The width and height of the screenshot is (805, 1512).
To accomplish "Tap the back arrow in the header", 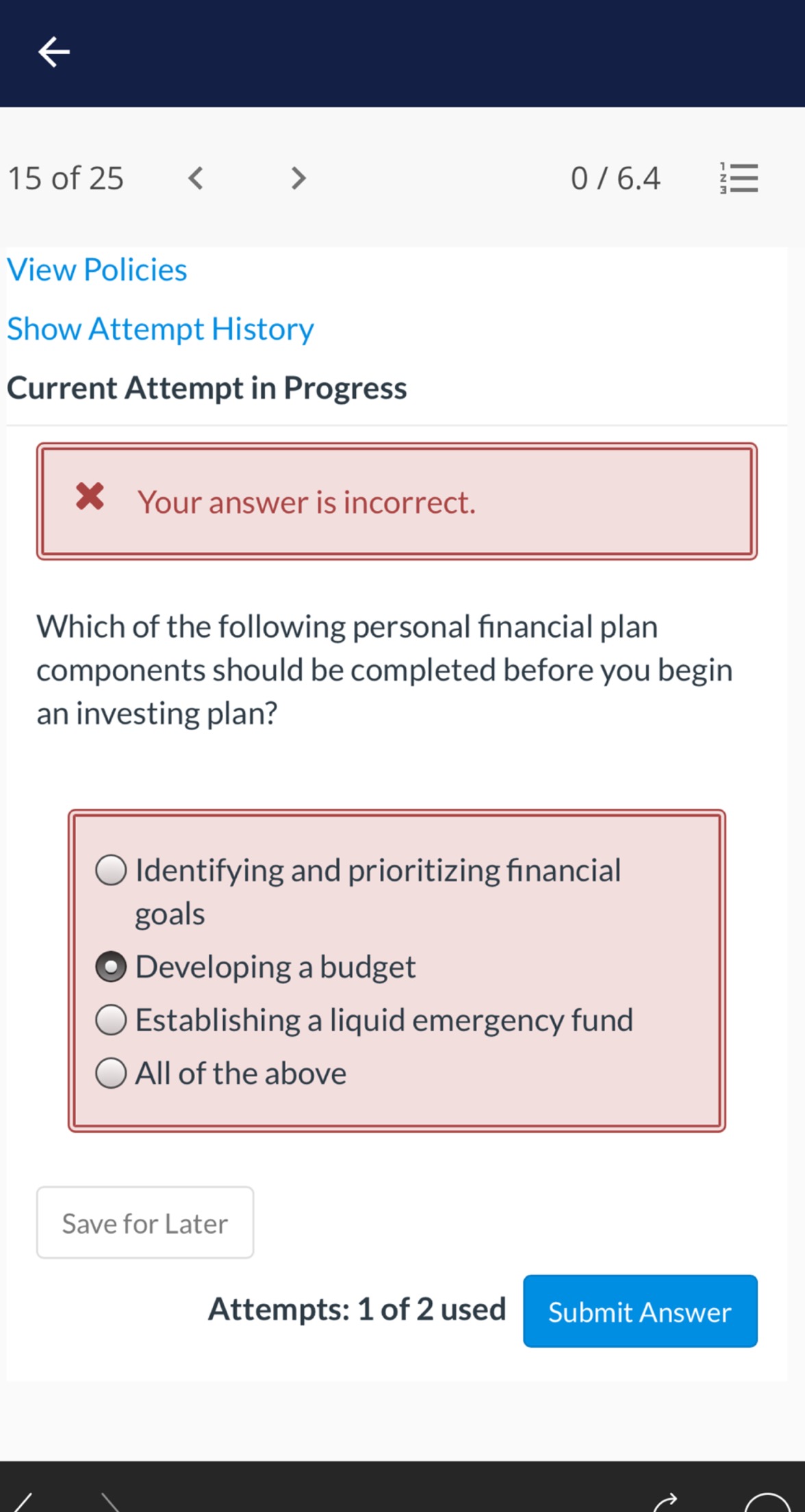I will coord(55,51).
